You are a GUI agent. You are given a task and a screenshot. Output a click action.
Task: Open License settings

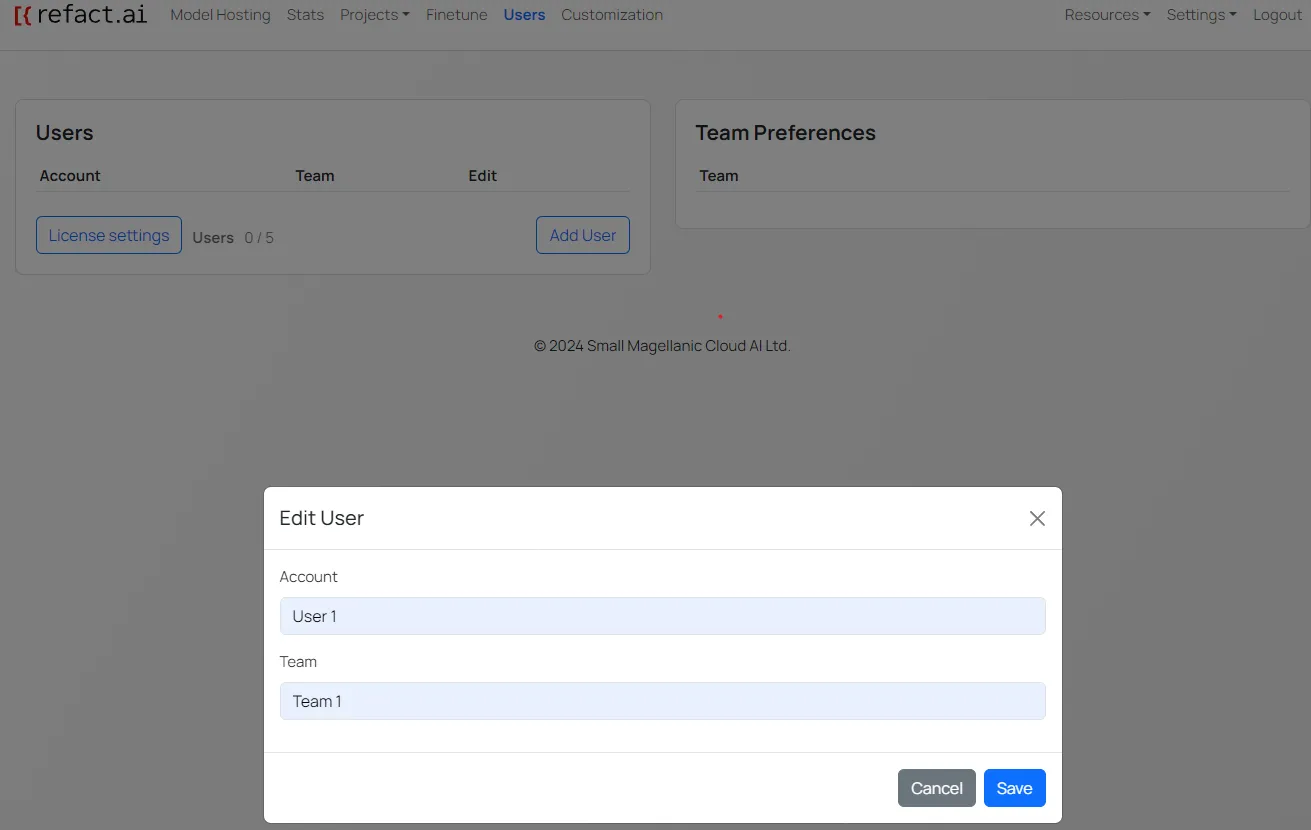pos(109,235)
